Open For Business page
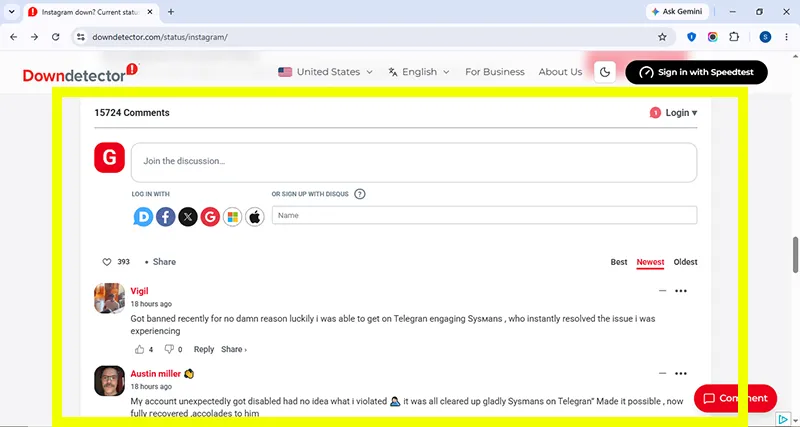The width and height of the screenshot is (800, 427). [494, 72]
